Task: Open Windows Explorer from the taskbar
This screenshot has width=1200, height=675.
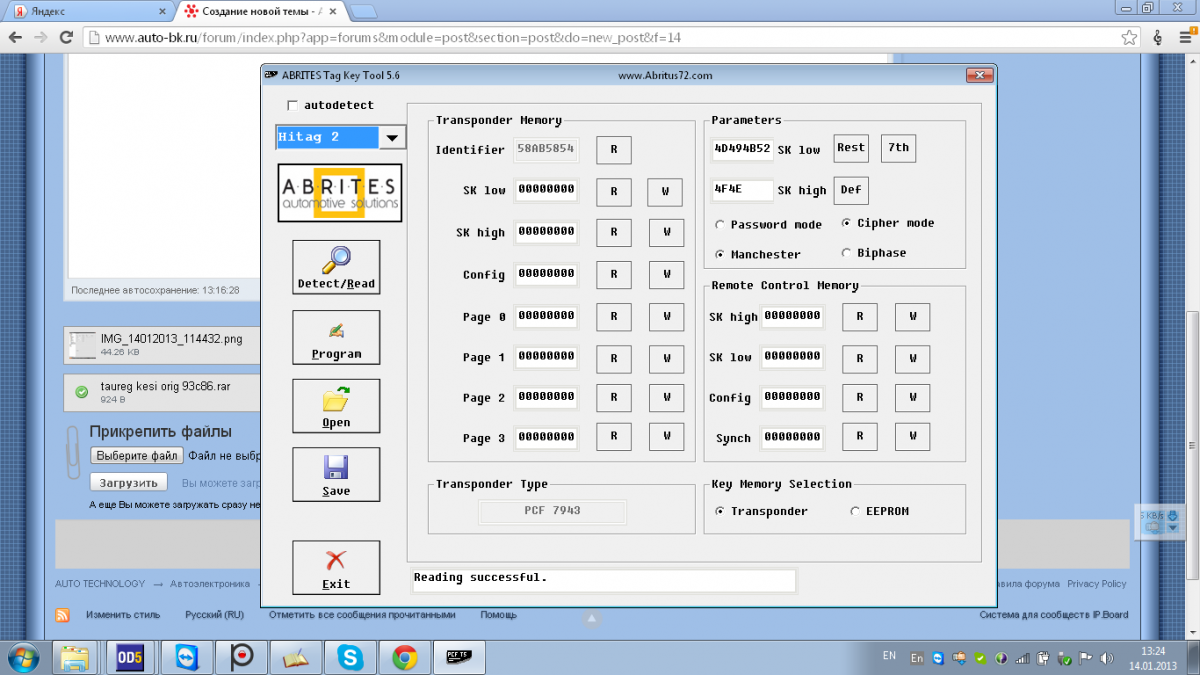Action: pos(75,657)
